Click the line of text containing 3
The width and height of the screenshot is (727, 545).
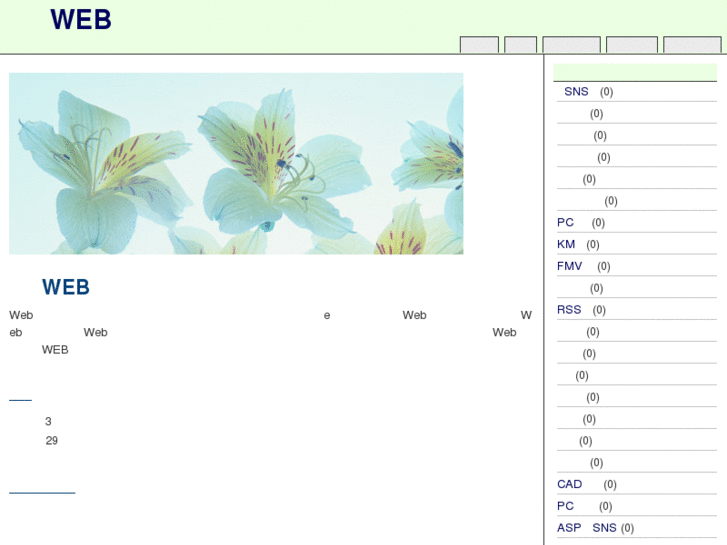(x=48, y=421)
